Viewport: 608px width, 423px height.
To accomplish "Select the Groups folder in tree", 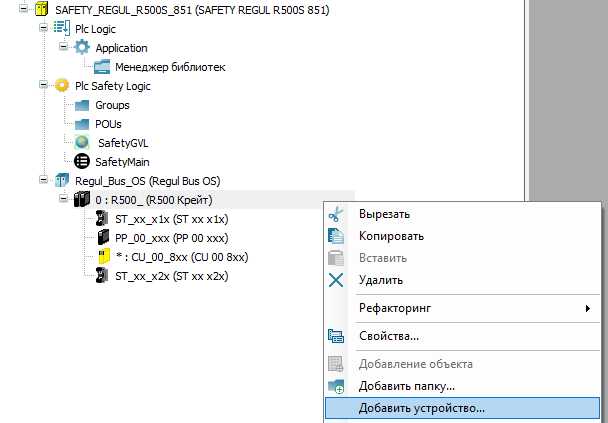I will (x=112, y=105).
